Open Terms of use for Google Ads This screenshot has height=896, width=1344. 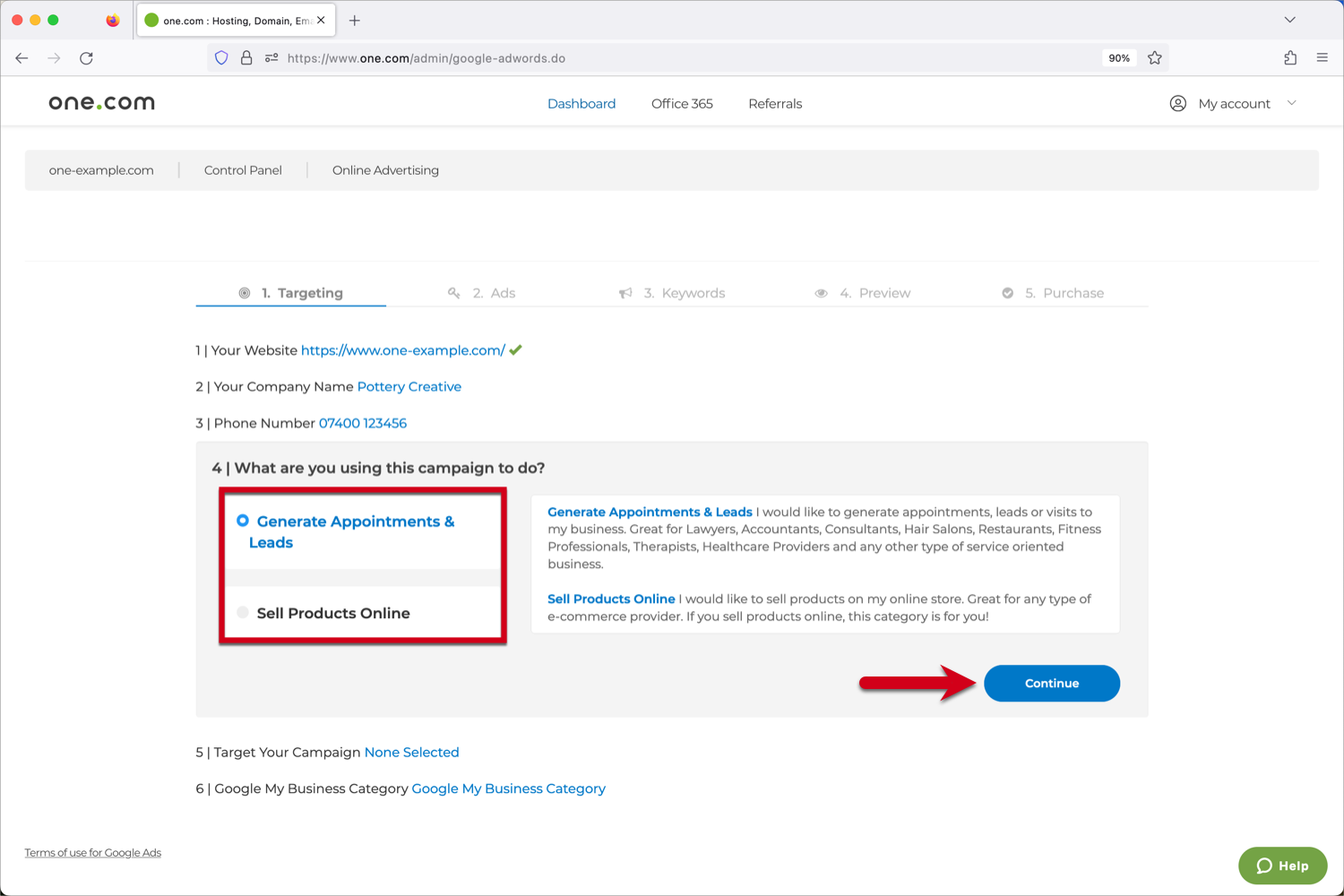tap(92, 852)
